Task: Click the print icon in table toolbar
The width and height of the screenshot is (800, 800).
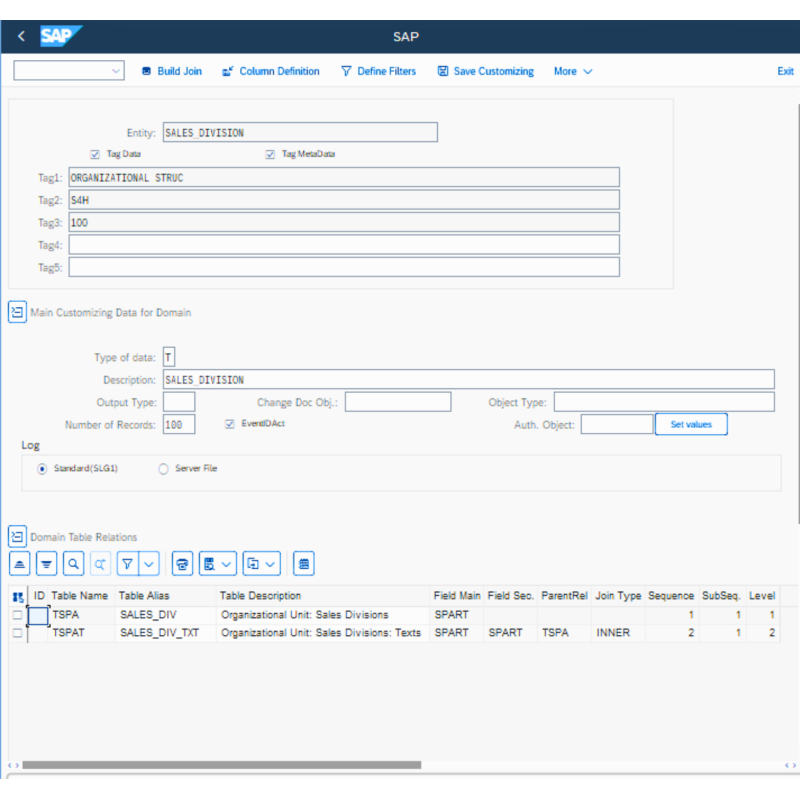Action: point(182,564)
